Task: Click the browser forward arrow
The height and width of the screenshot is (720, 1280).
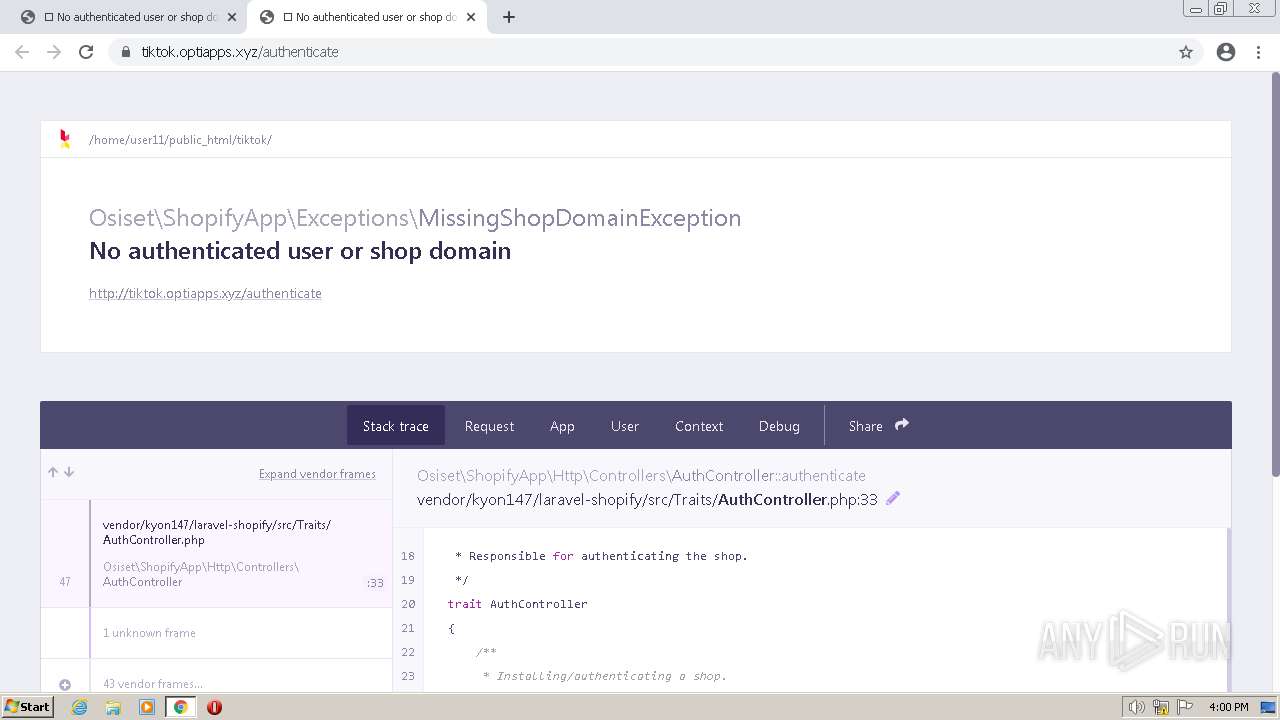Action: point(54,52)
